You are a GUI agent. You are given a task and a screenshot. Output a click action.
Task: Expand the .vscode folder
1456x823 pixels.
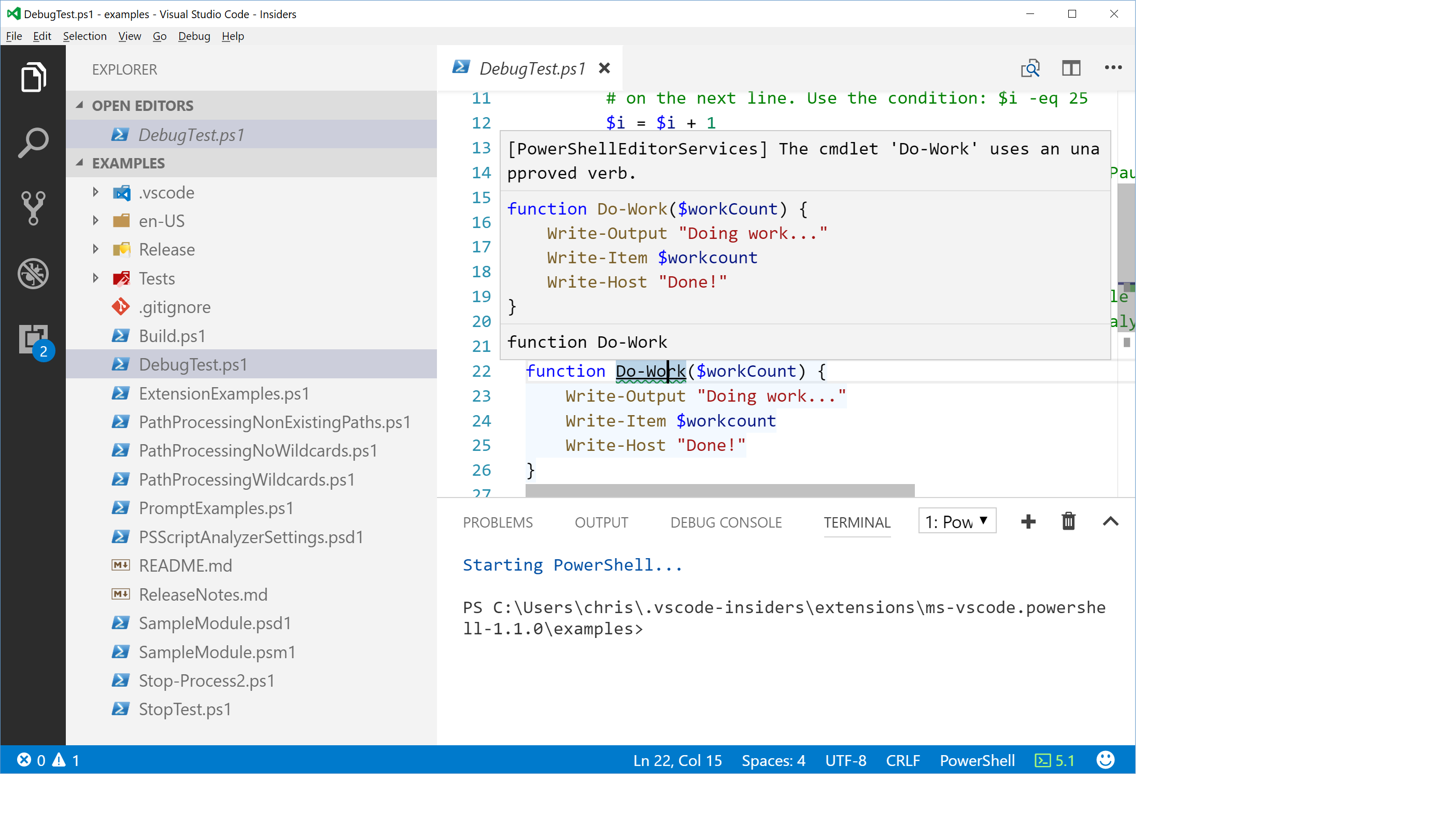pos(95,192)
